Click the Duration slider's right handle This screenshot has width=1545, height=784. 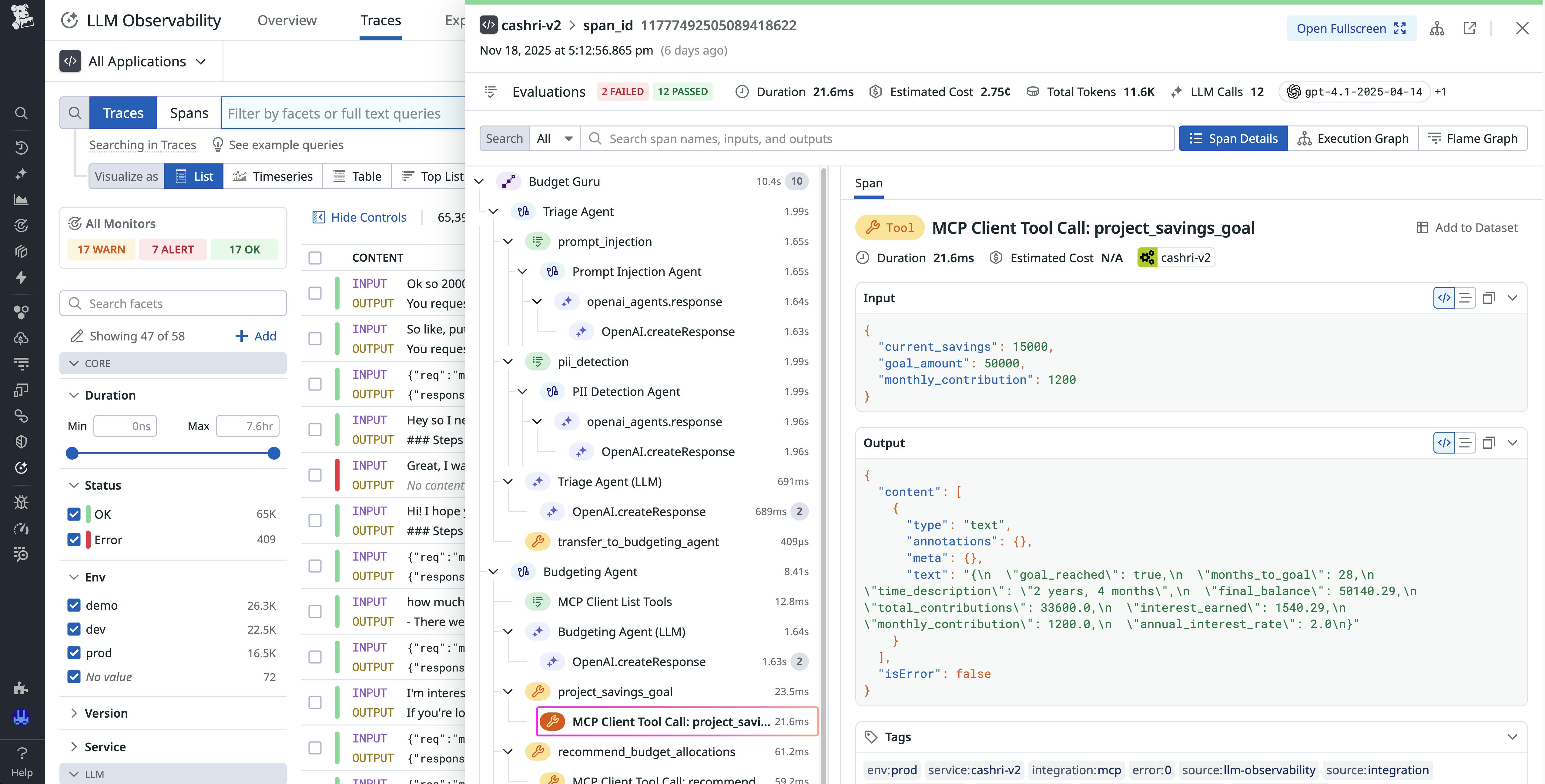[x=274, y=454]
